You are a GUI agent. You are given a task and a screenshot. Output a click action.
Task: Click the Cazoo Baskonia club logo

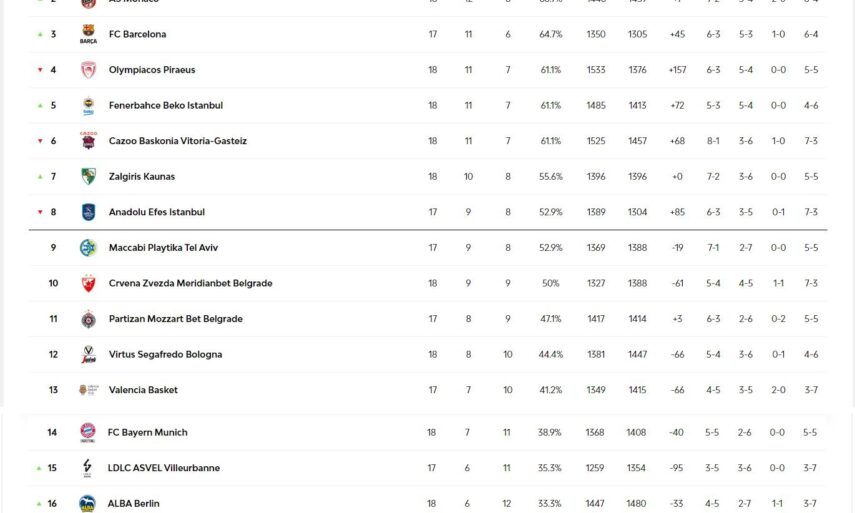pos(88,141)
